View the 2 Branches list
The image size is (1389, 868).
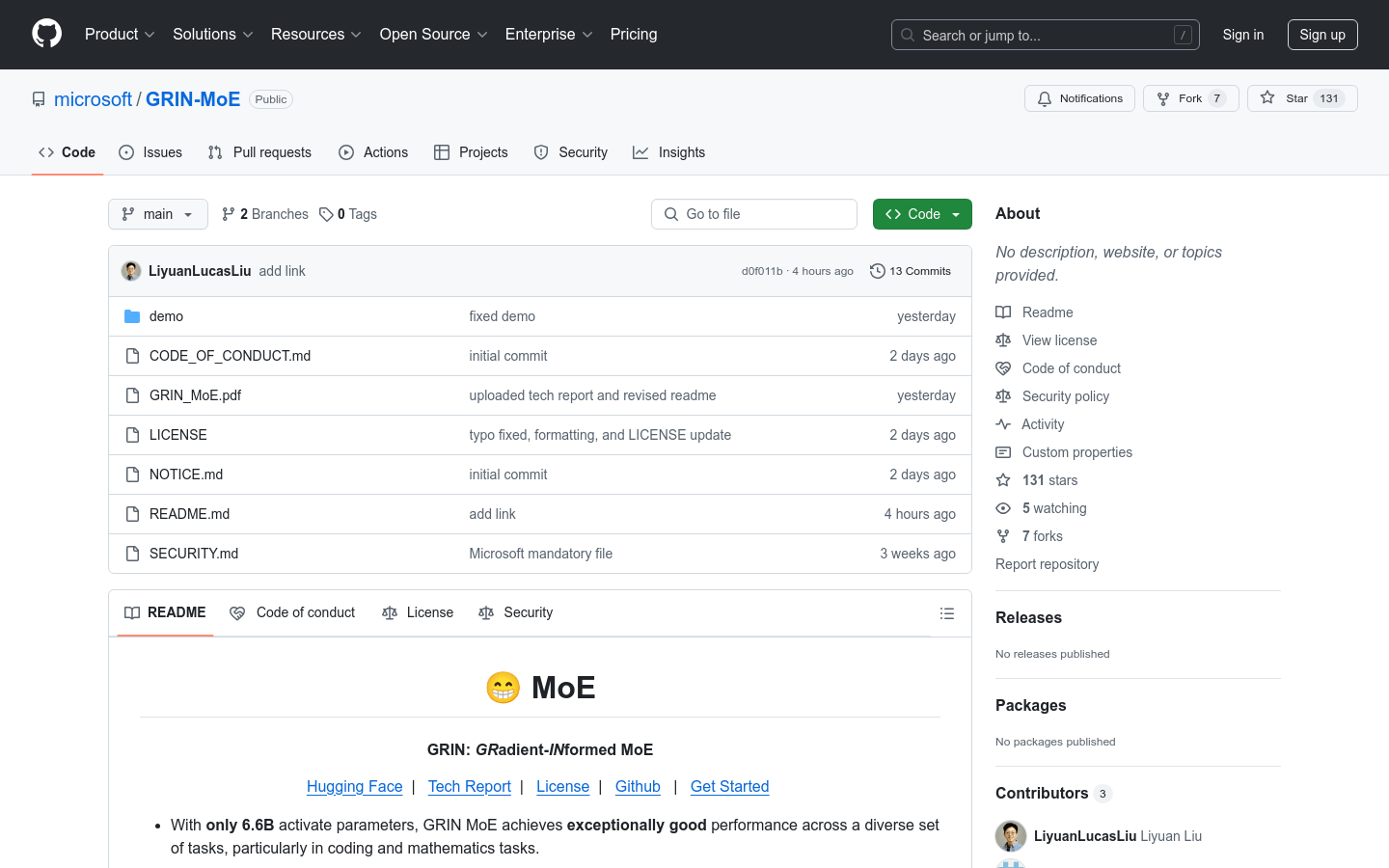tap(265, 214)
